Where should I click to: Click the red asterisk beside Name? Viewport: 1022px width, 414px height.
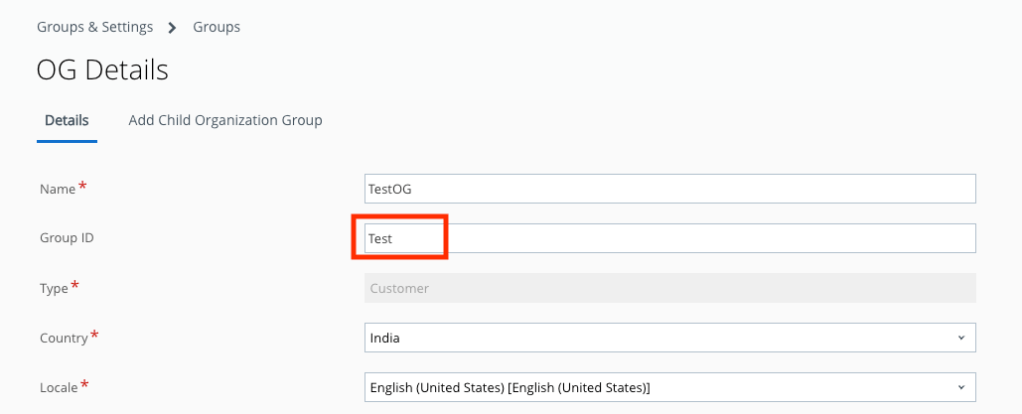82,187
